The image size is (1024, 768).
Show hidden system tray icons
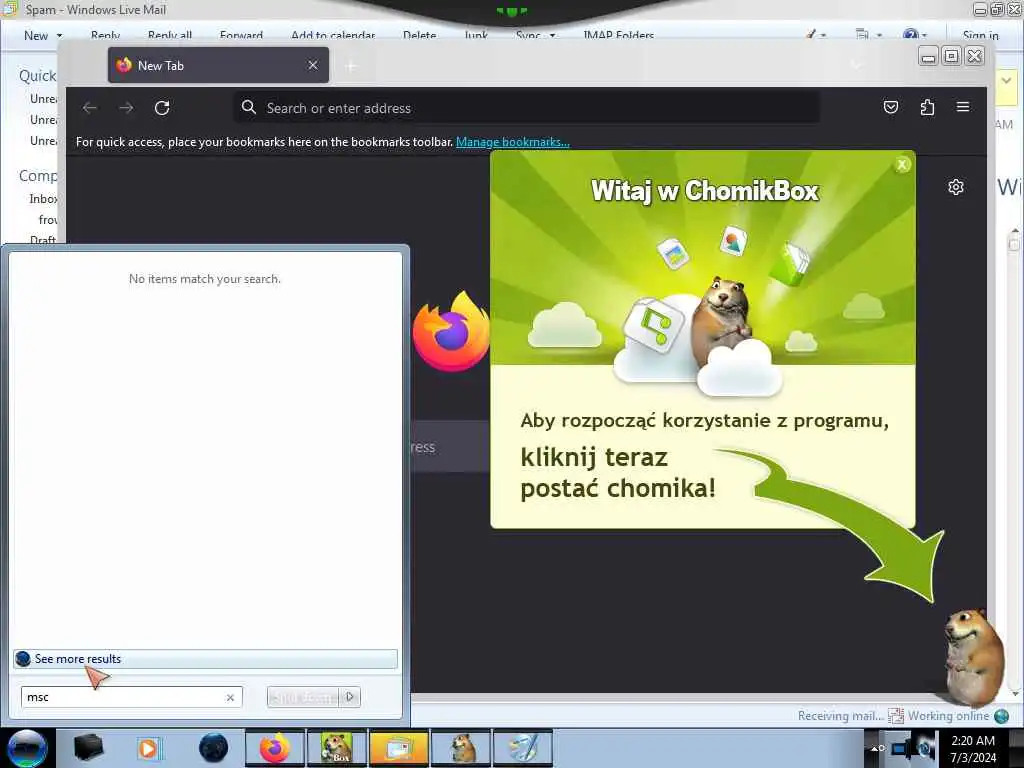pyautogui.click(x=874, y=748)
